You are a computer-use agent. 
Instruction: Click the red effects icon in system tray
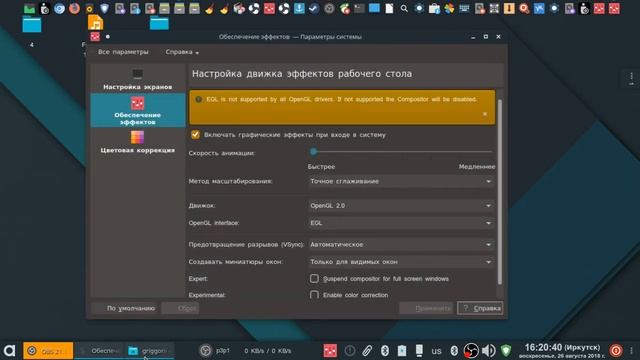pyautogui.click(x=330, y=350)
